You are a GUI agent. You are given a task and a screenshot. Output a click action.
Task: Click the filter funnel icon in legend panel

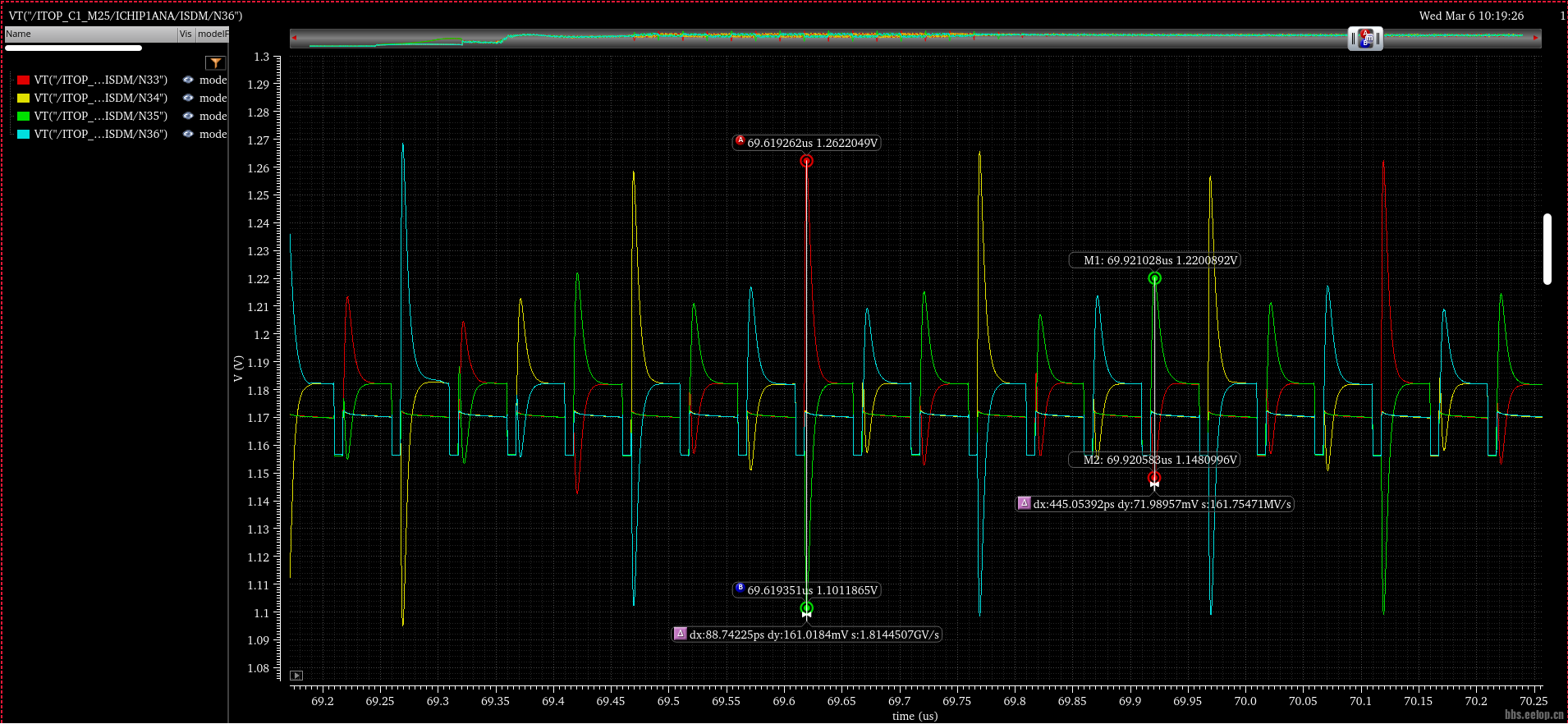tap(215, 63)
